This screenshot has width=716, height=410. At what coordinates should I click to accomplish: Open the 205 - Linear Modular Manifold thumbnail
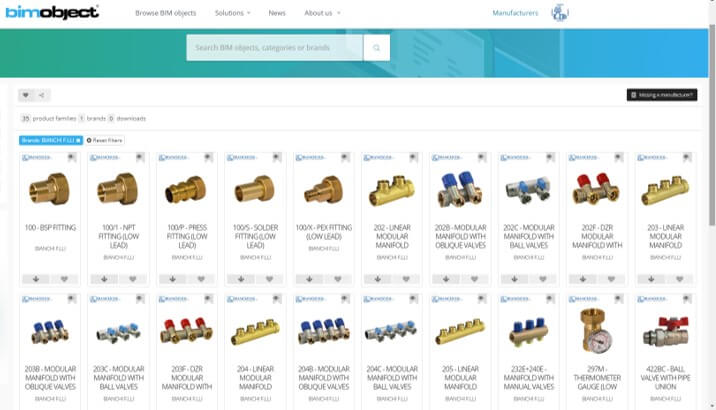[x=460, y=332]
